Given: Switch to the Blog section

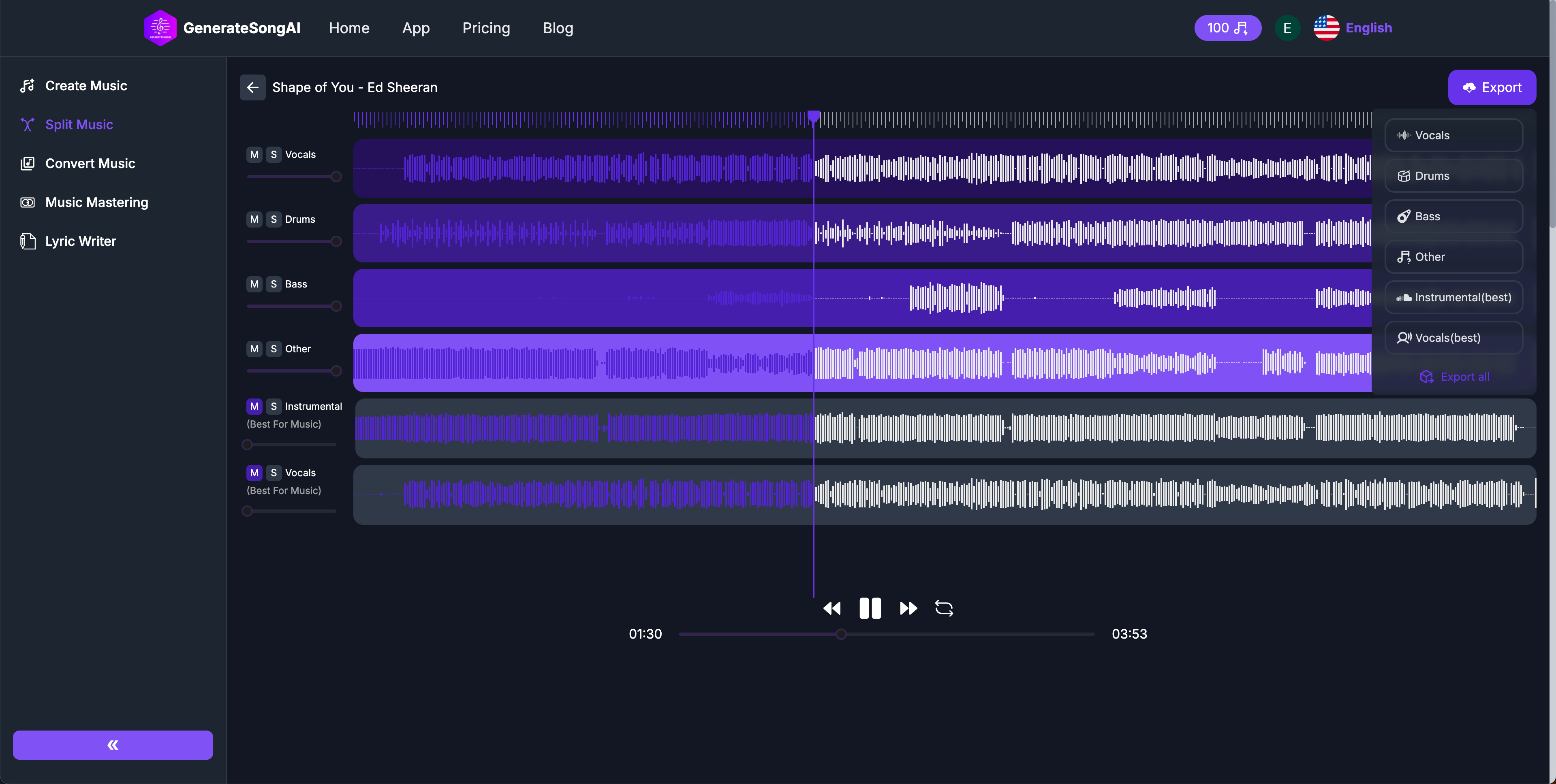Looking at the screenshot, I should pos(557,28).
